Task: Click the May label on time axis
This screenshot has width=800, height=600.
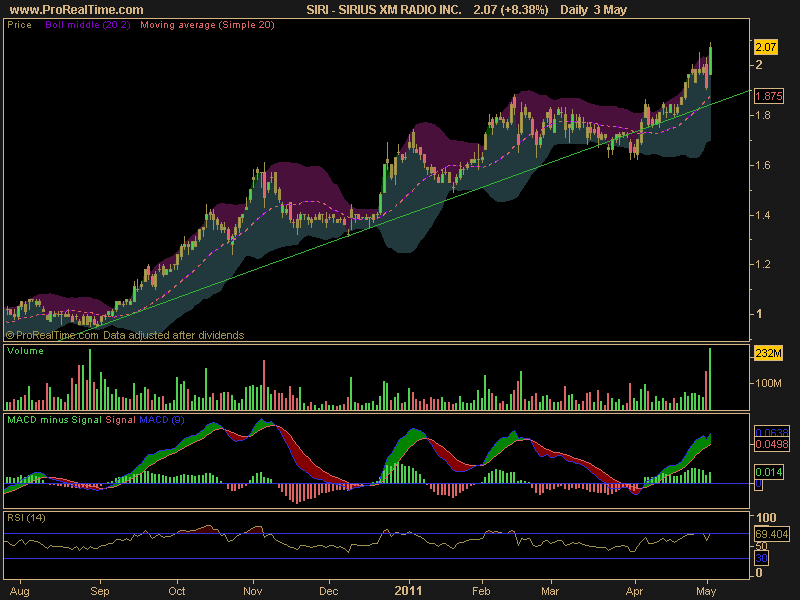Action: tap(706, 591)
